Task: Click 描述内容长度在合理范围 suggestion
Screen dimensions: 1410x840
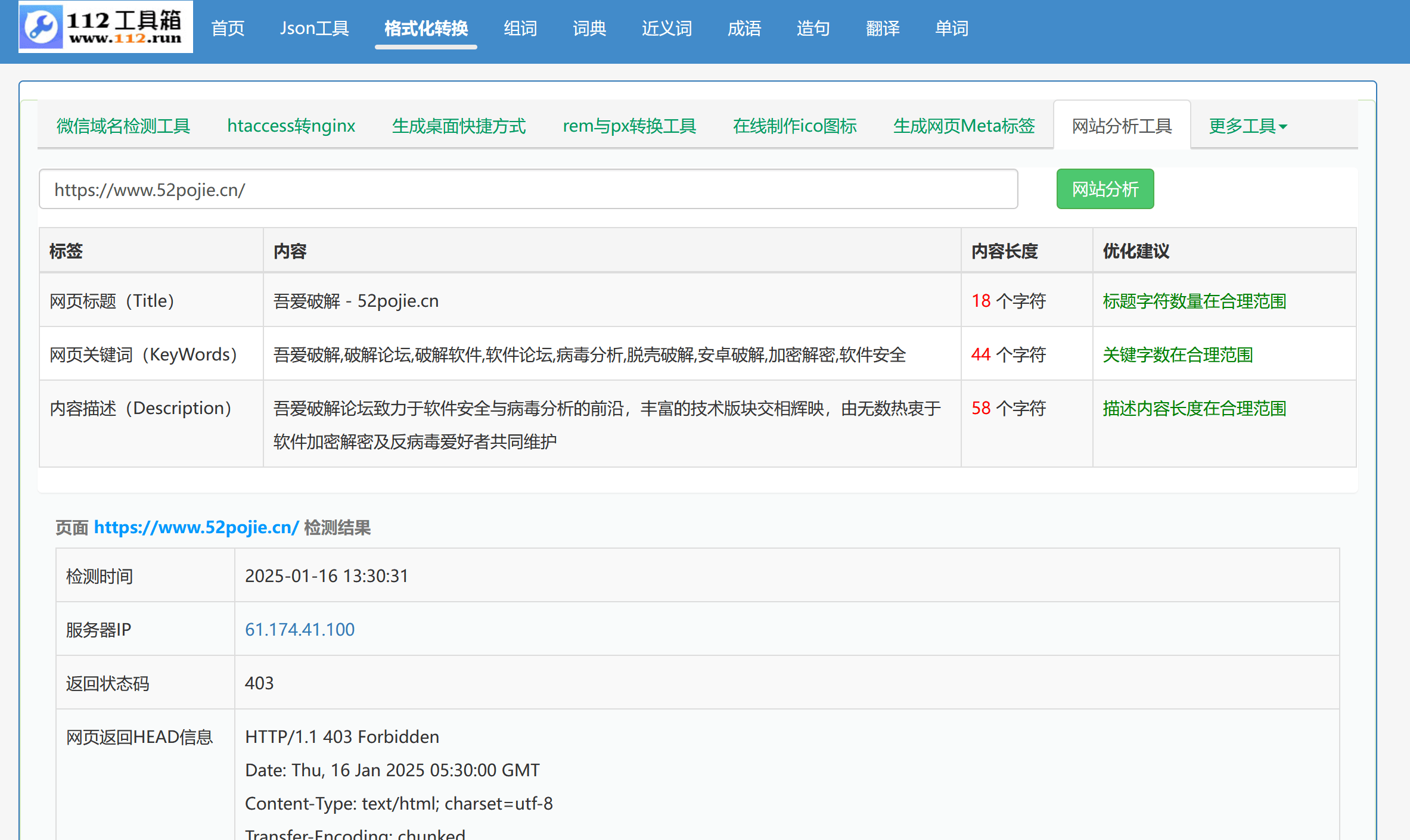Action: click(x=1194, y=408)
